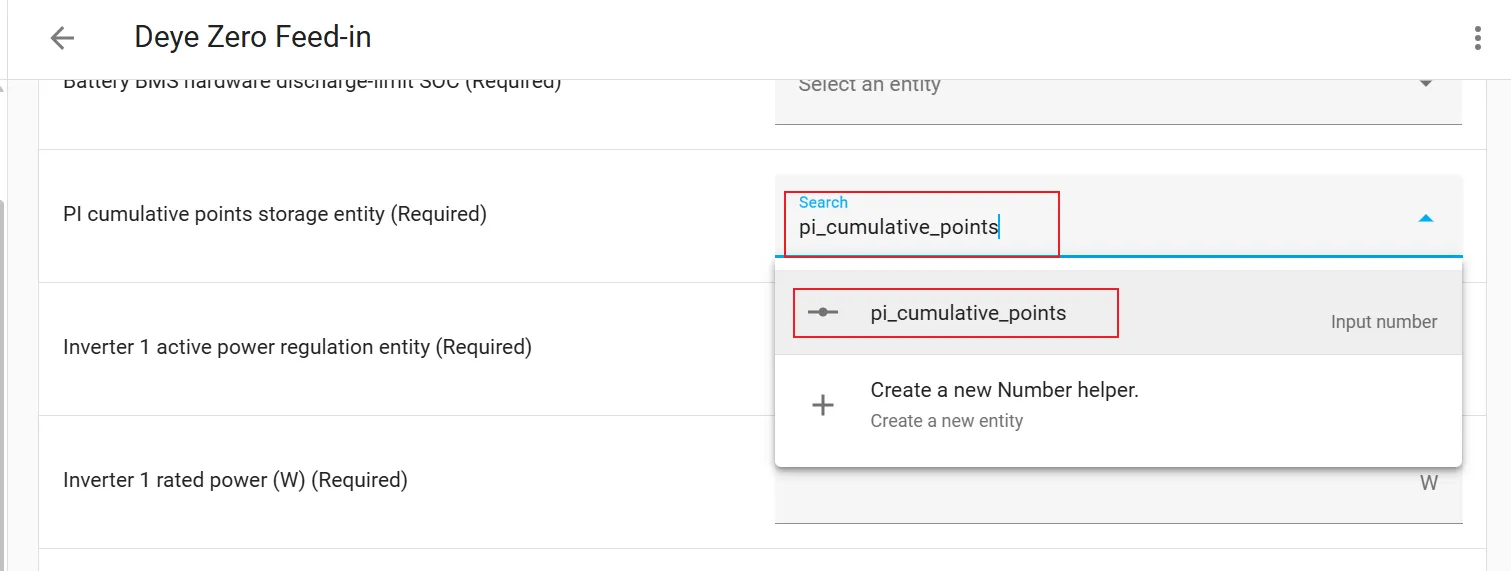Open the three-dot overflow menu
Screen dimensions: 1511x571
click(1477, 38)
